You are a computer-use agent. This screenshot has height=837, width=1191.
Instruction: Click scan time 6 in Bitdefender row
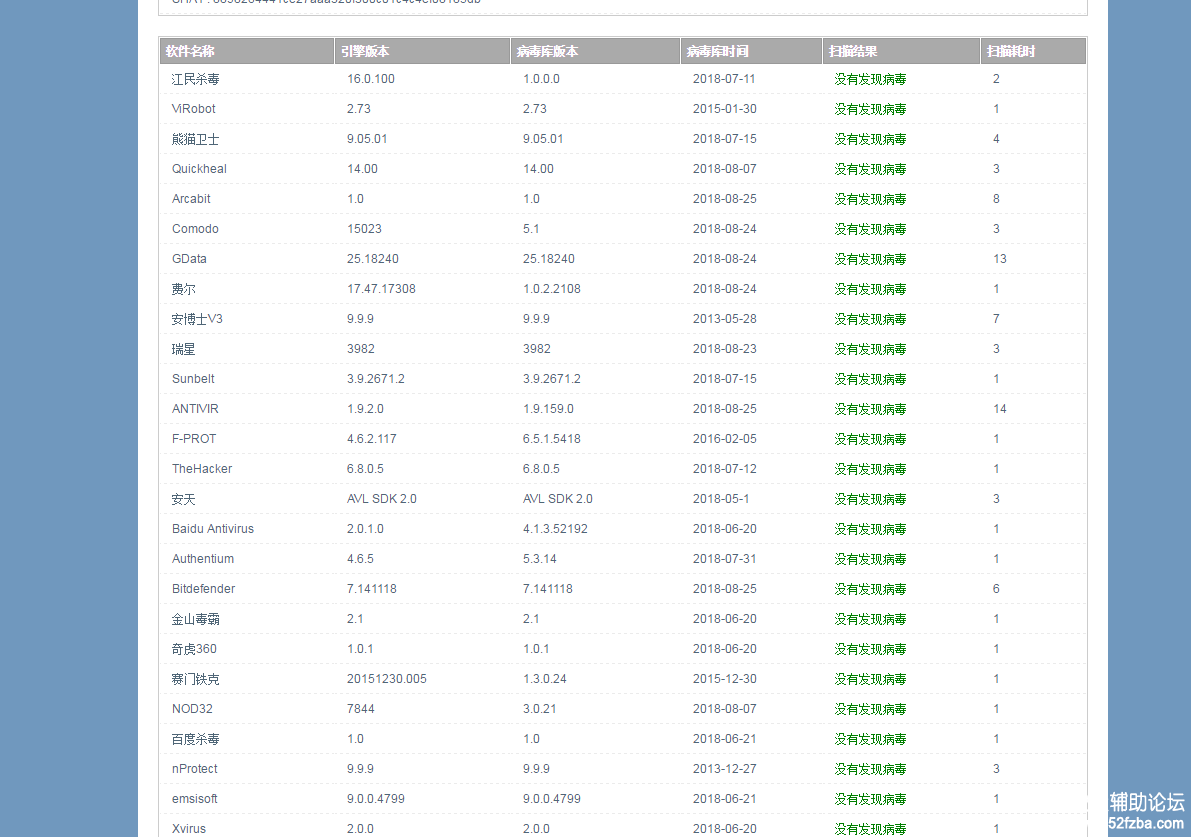[x=996, y=589]
